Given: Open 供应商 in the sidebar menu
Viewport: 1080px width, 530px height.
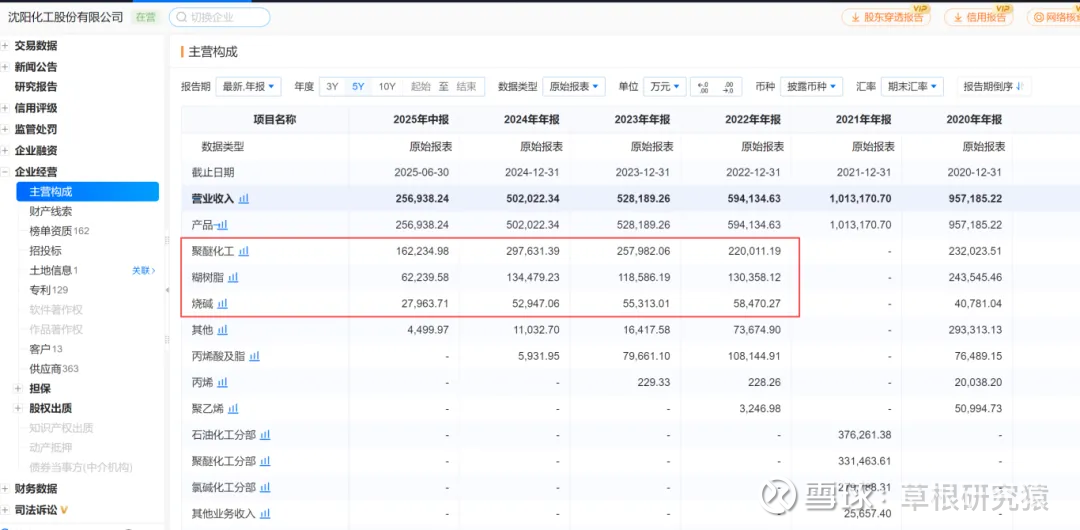Looking at the screenshot, I should [45, 368].
